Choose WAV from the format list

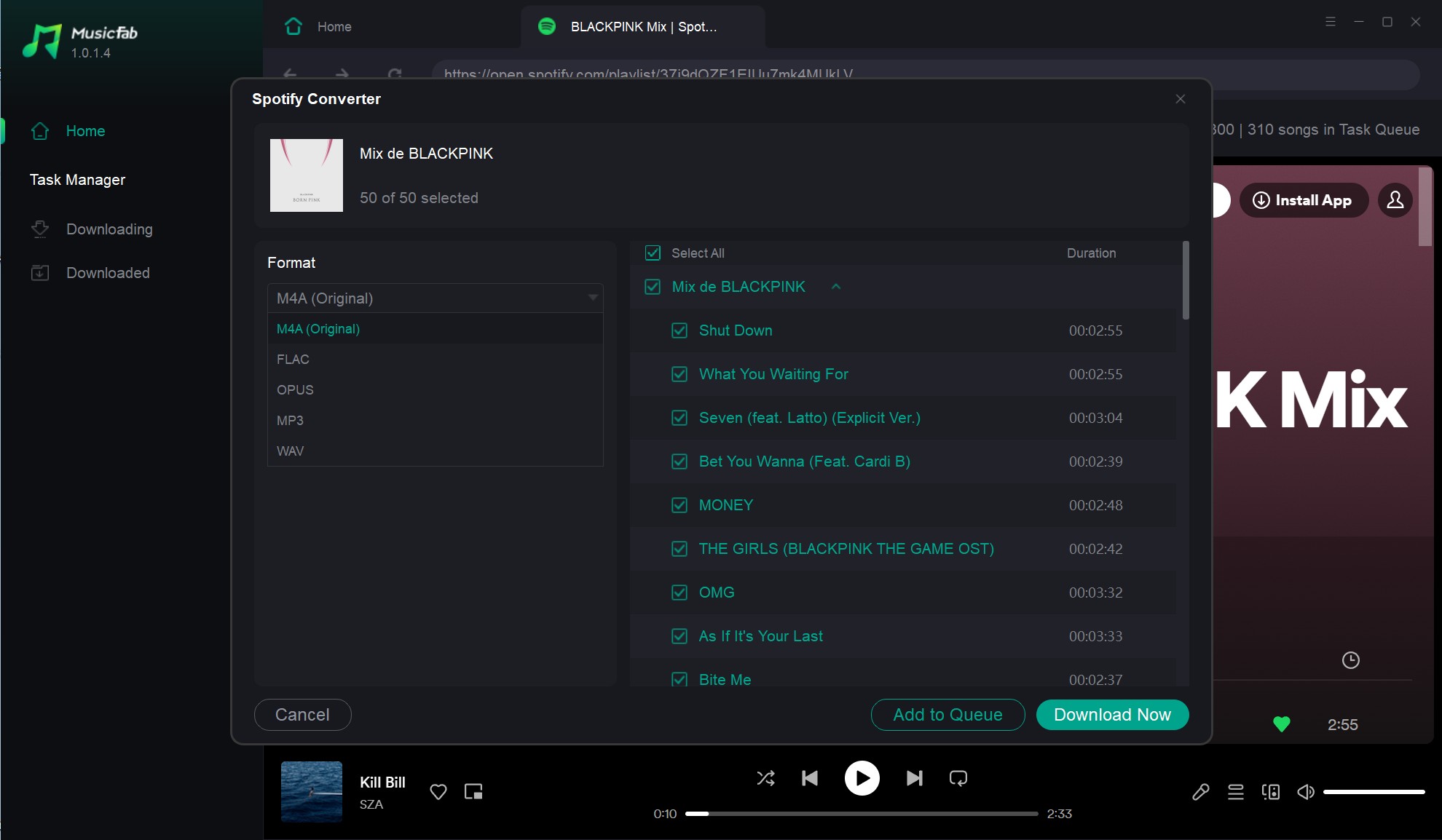[436, 451]
